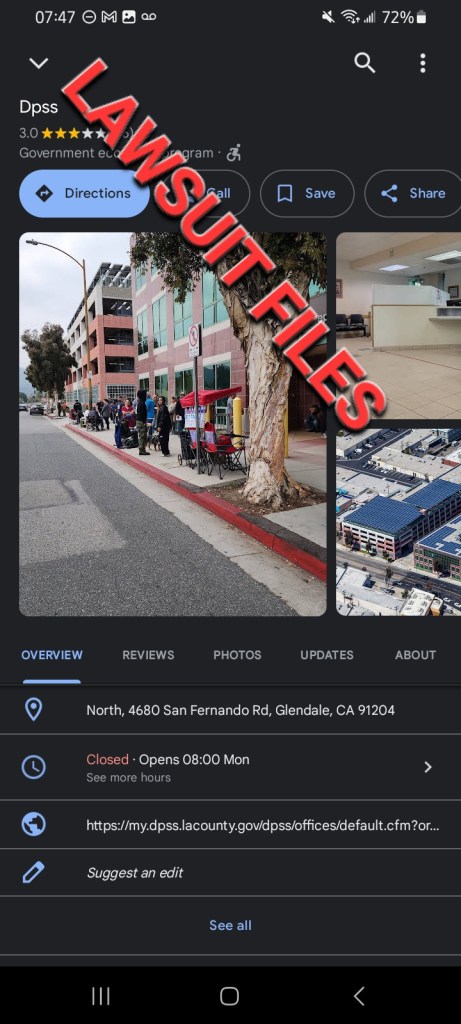Tap the Android home navigation button
The width and height of the screenshot is (461, 1024).
pyautogui.click(x=229, y=996)
